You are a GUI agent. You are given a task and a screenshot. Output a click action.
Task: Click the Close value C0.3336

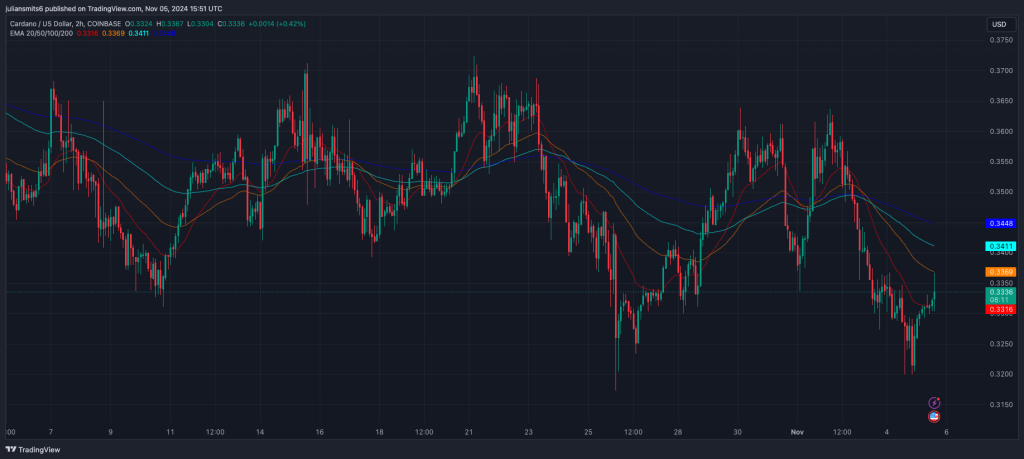[x=231, y=24]
